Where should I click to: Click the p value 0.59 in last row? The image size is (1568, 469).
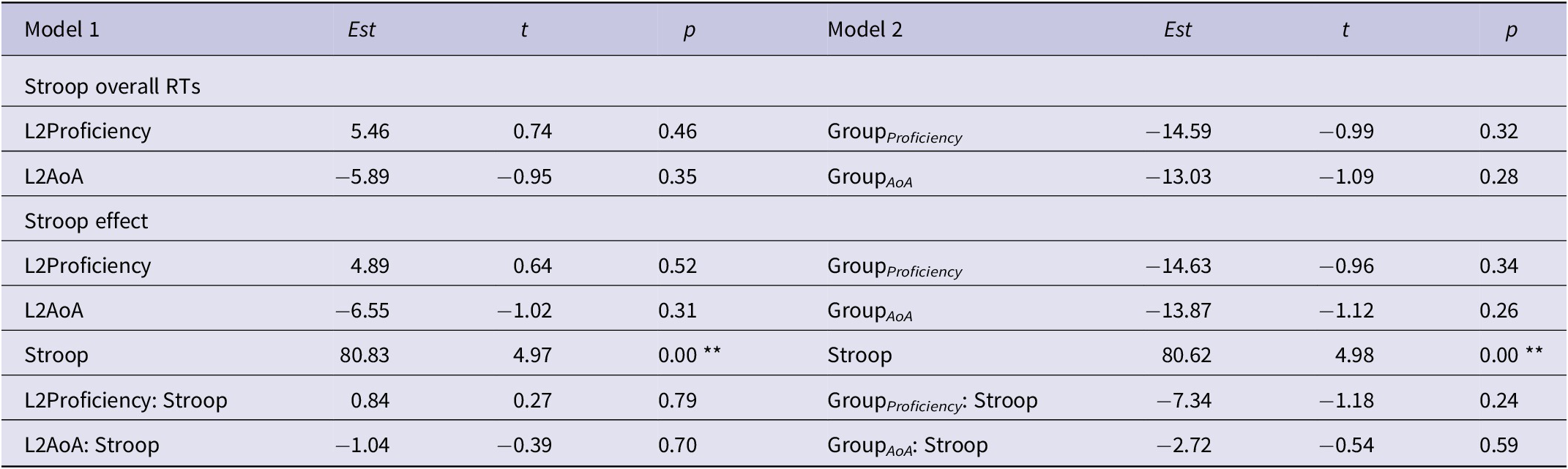point(1498,445)
